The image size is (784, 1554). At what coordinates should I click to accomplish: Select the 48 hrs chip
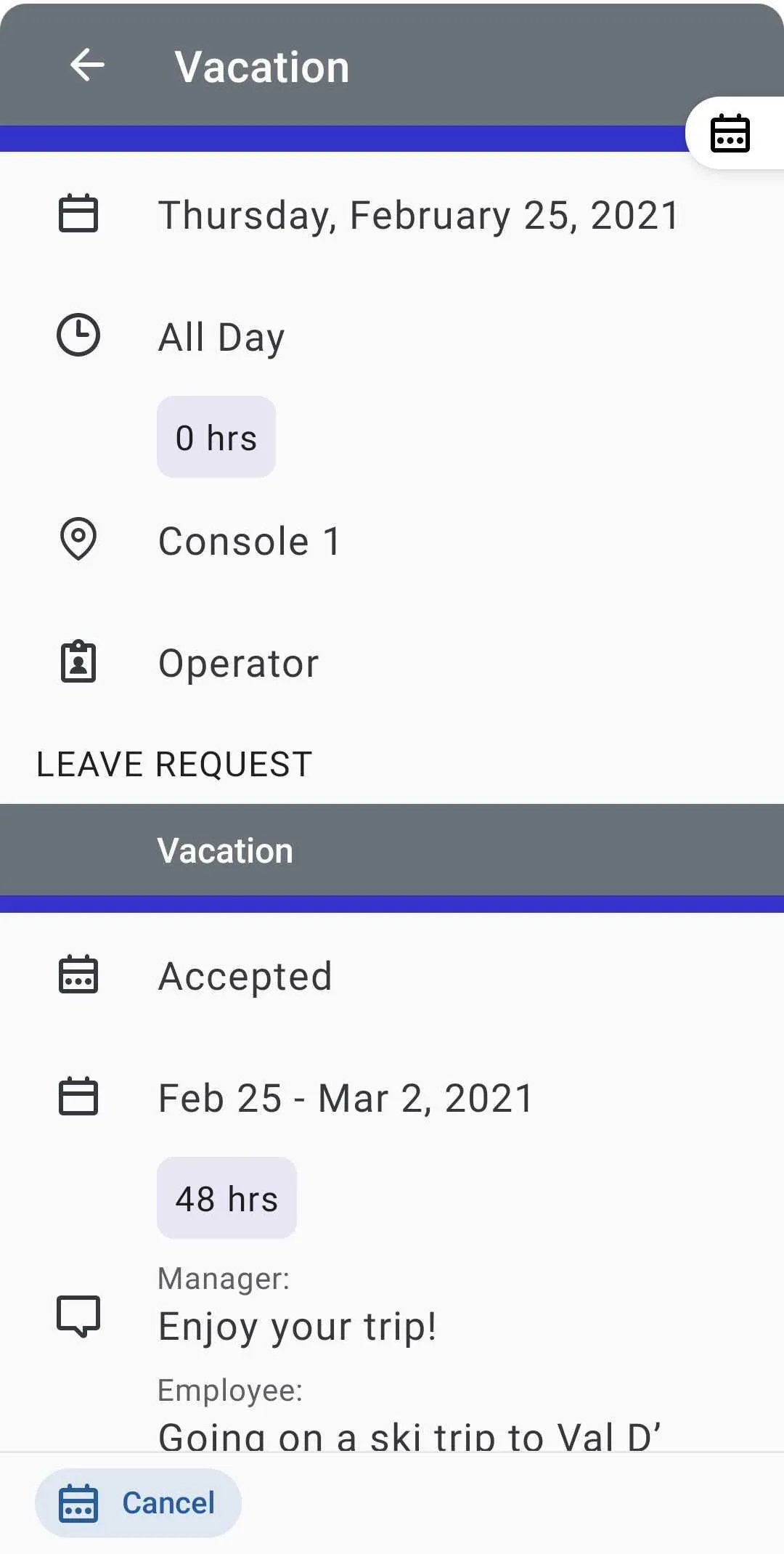coord(226,1198)
